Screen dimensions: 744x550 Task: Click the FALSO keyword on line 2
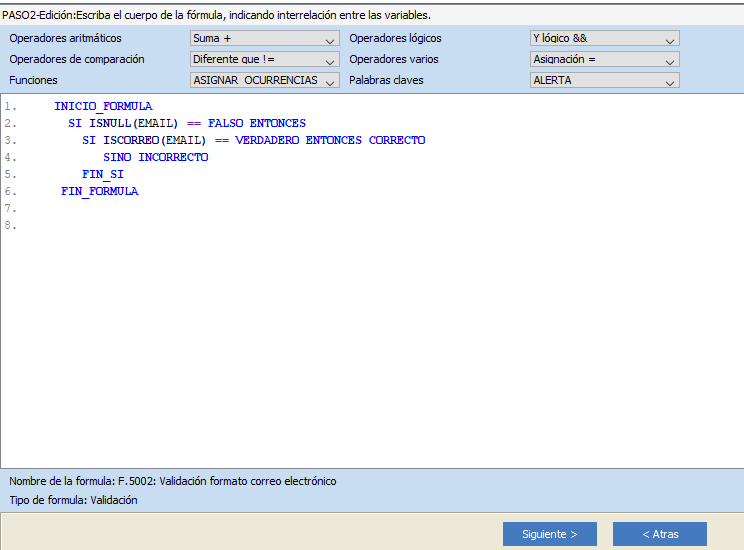pos(225,123)
